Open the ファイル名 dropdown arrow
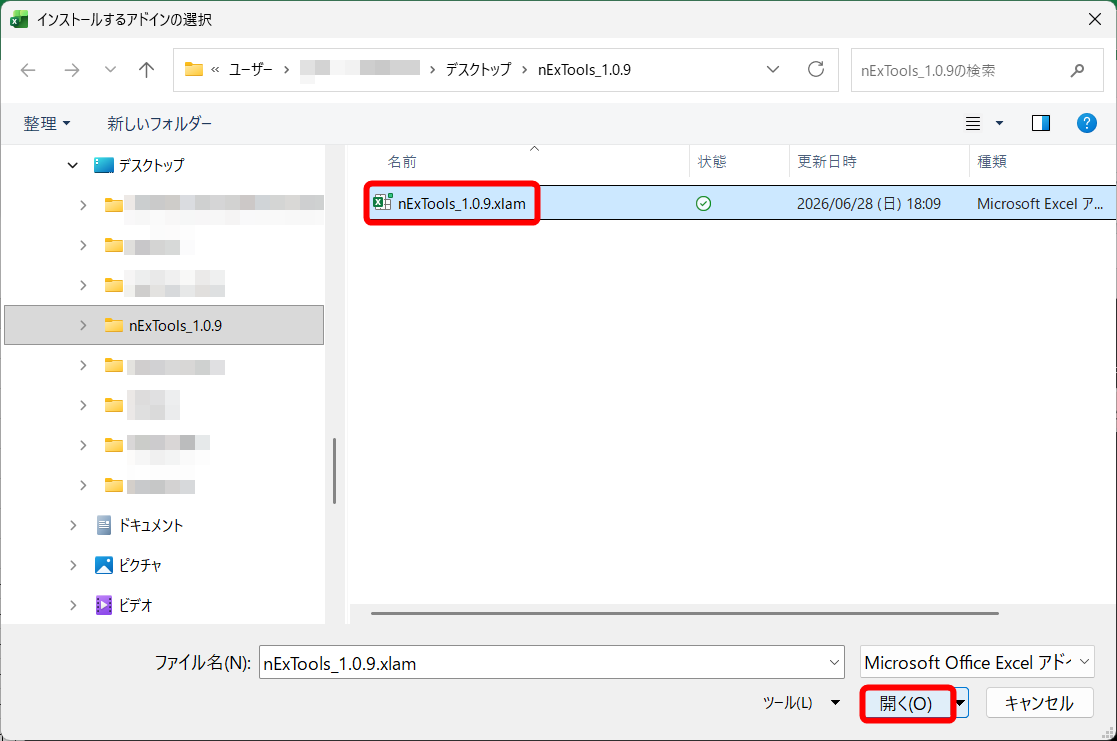1117x741 pixels. click(x=834, y=663)
